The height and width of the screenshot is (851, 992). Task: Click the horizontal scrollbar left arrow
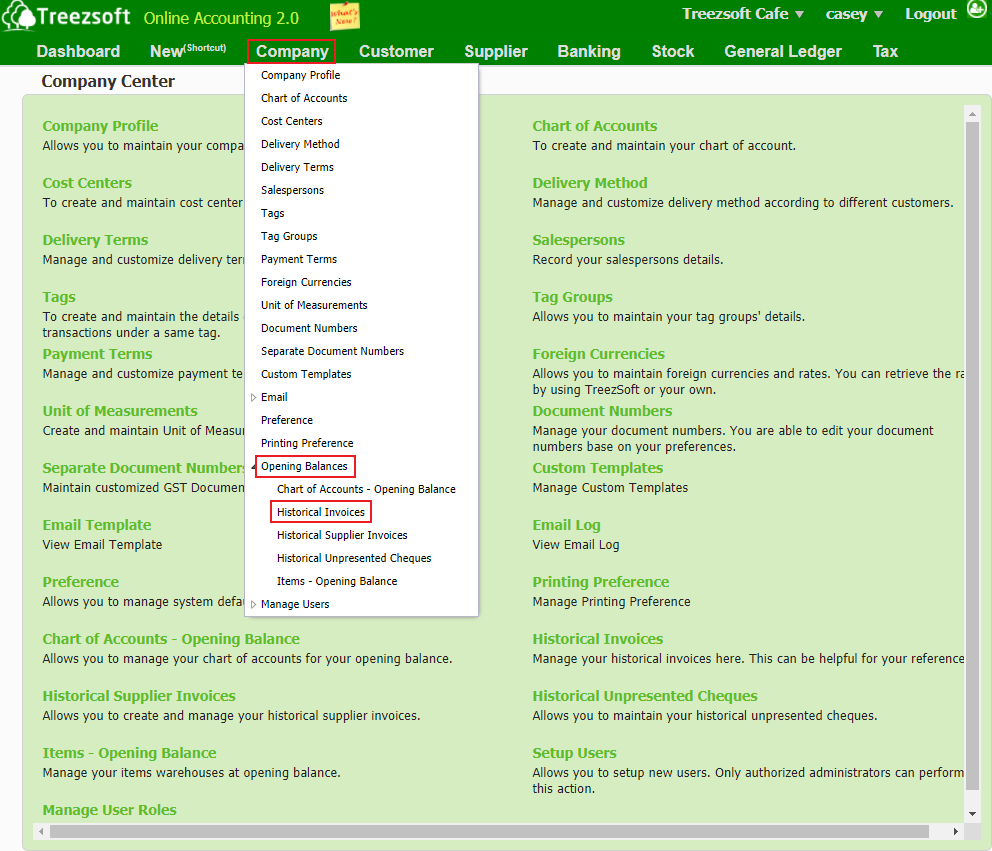pyautogui.click(x=42, y=831)
